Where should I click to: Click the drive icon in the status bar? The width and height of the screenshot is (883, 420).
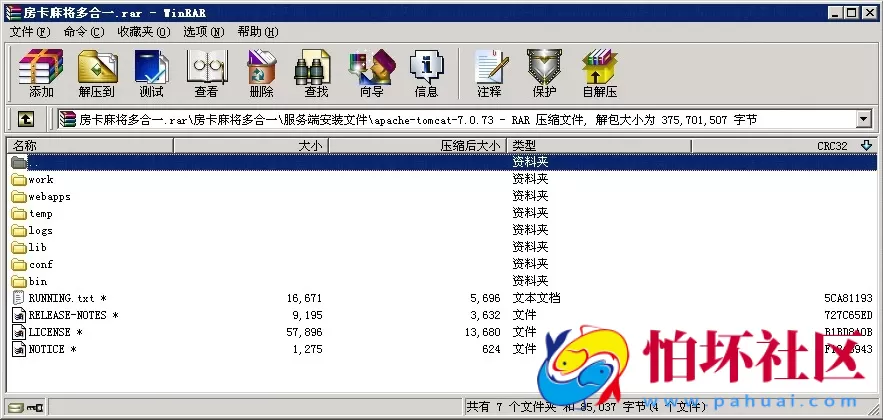(16, 406)
